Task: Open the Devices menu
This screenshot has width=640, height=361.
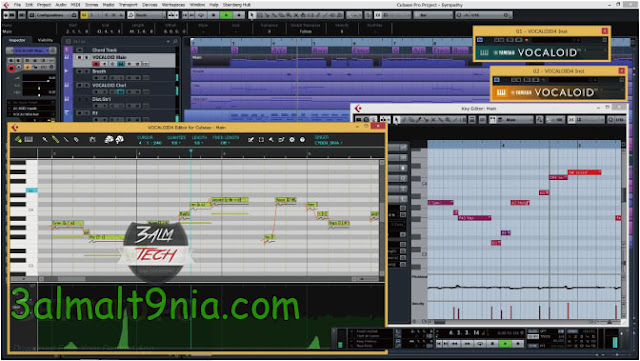Action: click(x=149, y=5)
